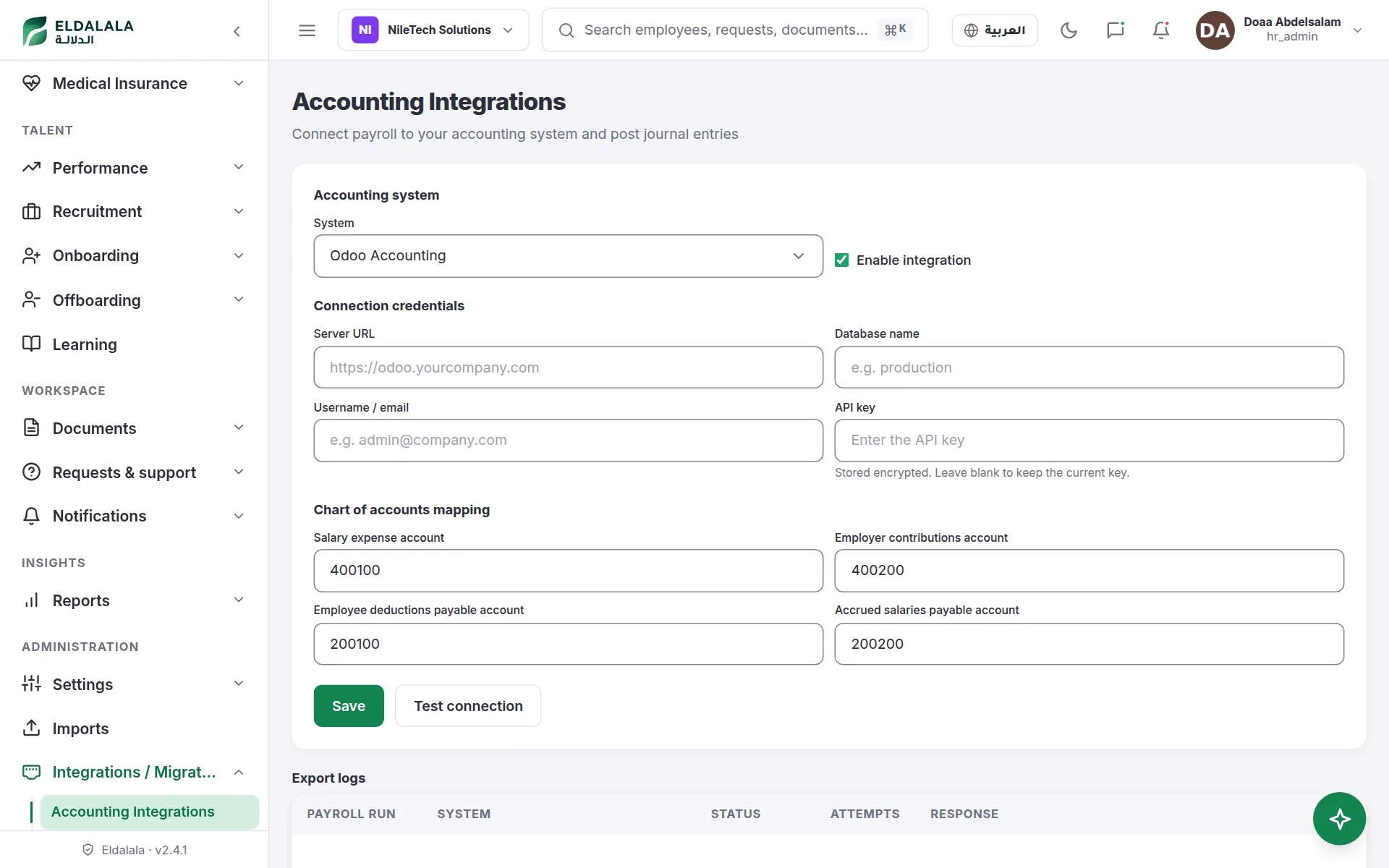Click the Onboarding user-plus icon
This screenshot has width=1389, height=868.
pos(31,256)
